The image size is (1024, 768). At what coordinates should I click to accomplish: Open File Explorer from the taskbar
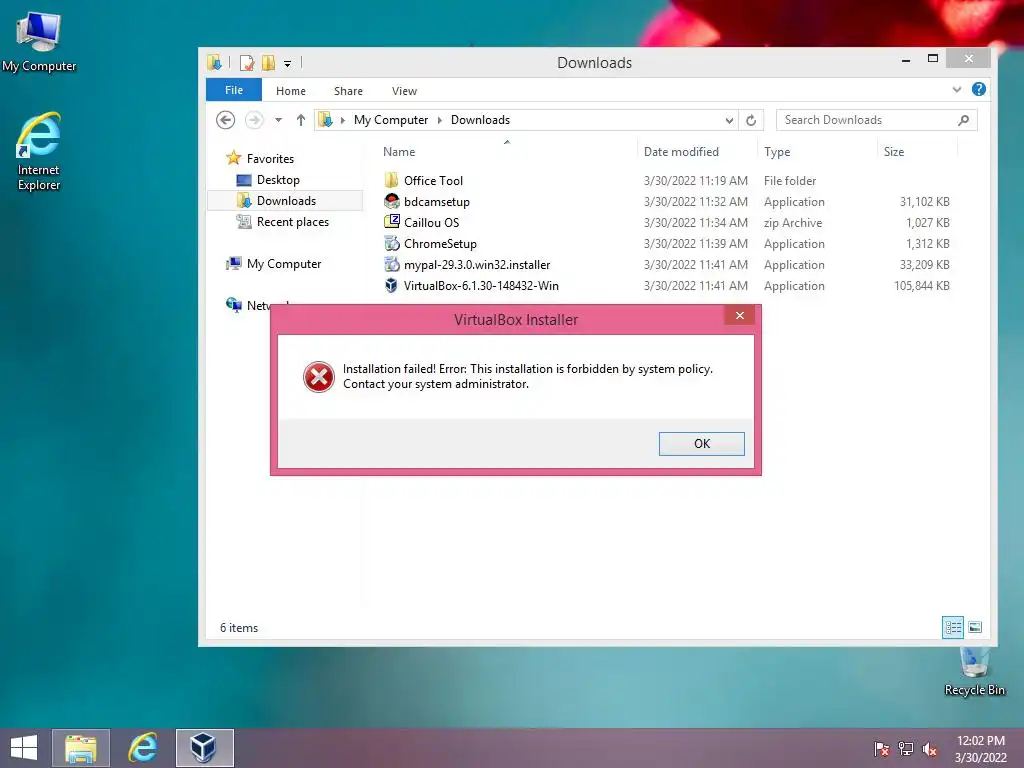(80, 748)
